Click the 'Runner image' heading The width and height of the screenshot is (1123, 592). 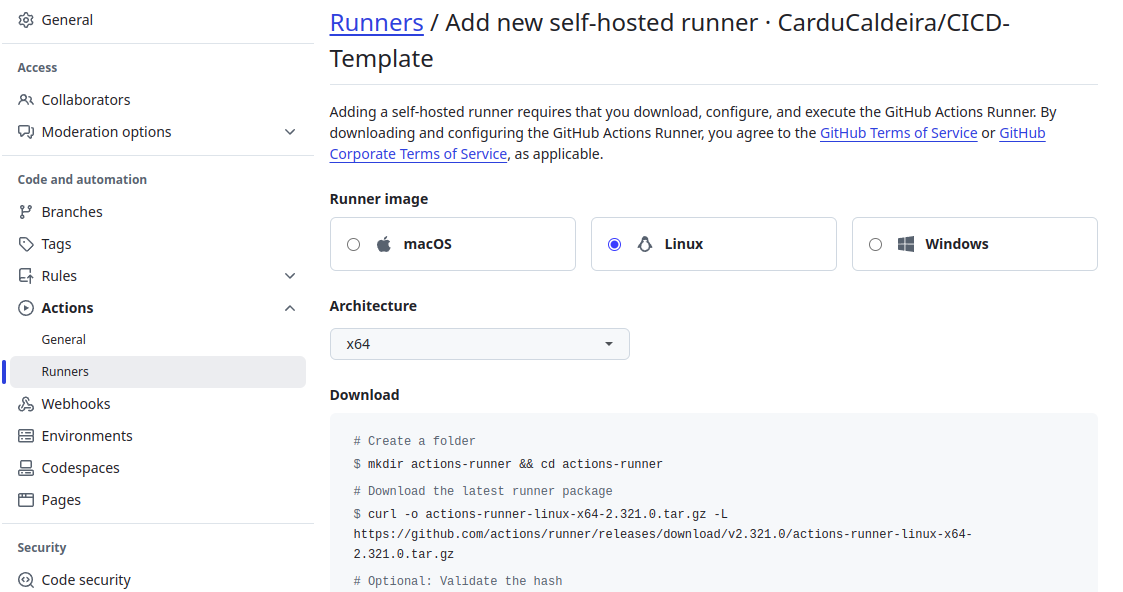point(379,199)
